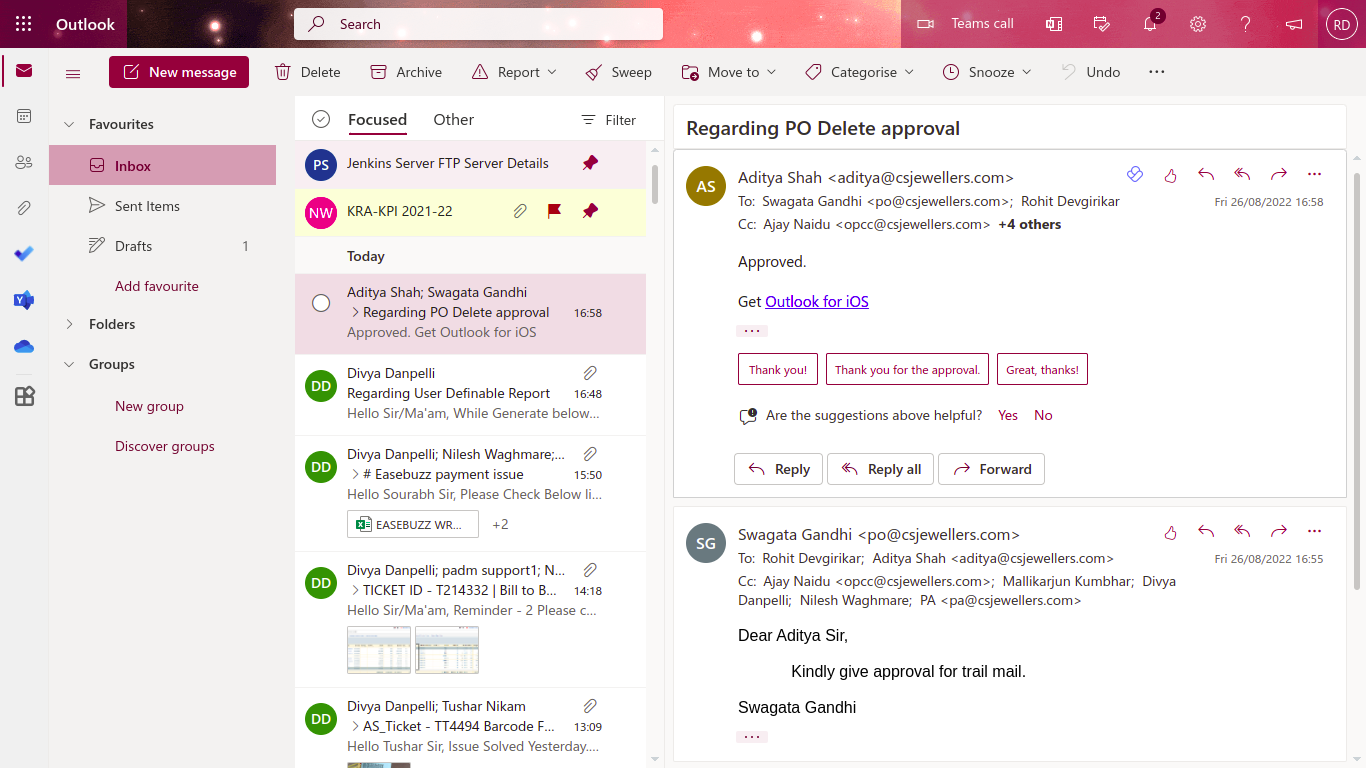The image size is (1366, 768).
Task: Click the Add favourite link
Action: point(157,286)
